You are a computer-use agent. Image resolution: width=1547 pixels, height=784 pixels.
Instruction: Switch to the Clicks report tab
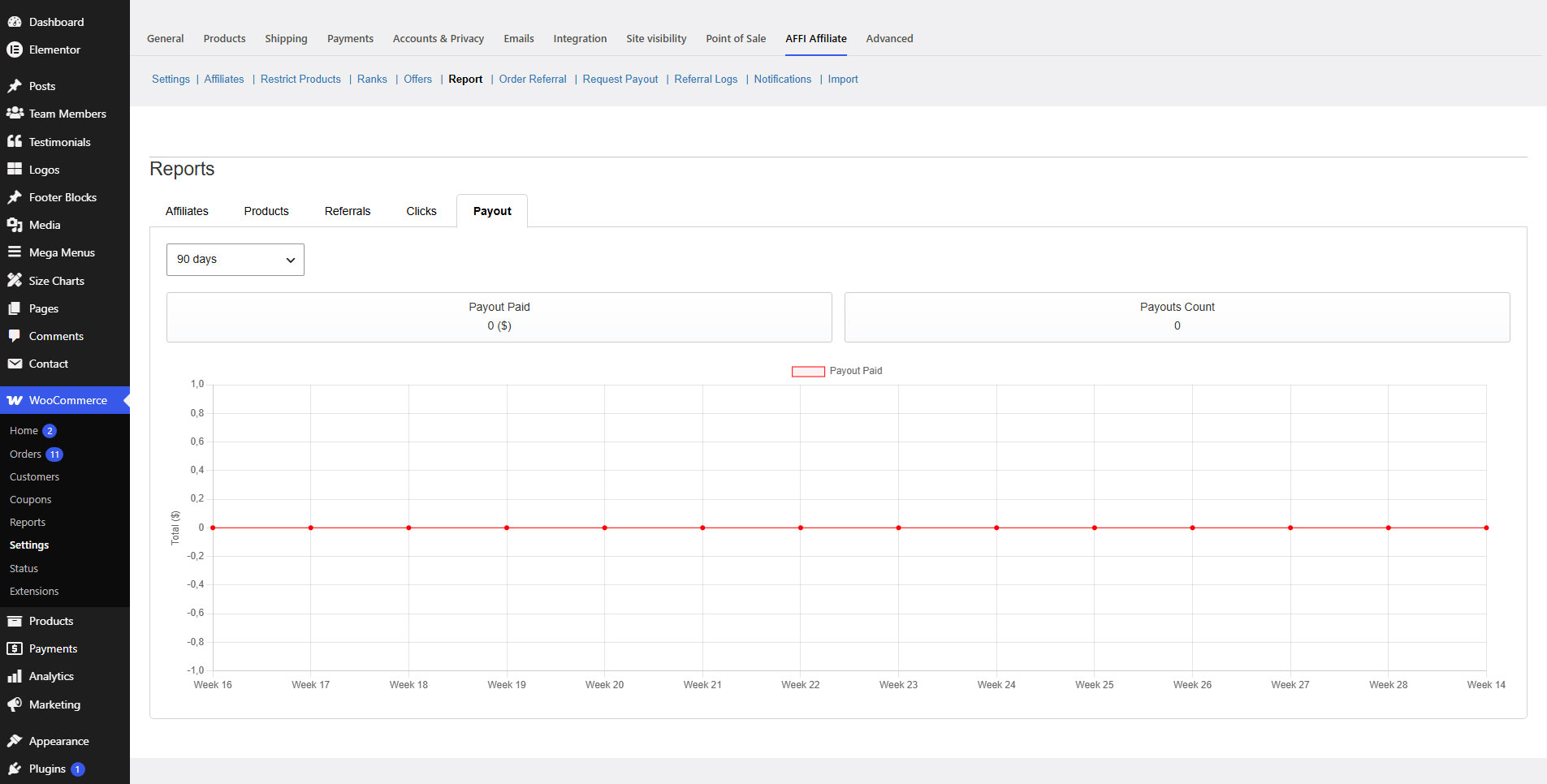pyautogui.click(x=421, y=211)
